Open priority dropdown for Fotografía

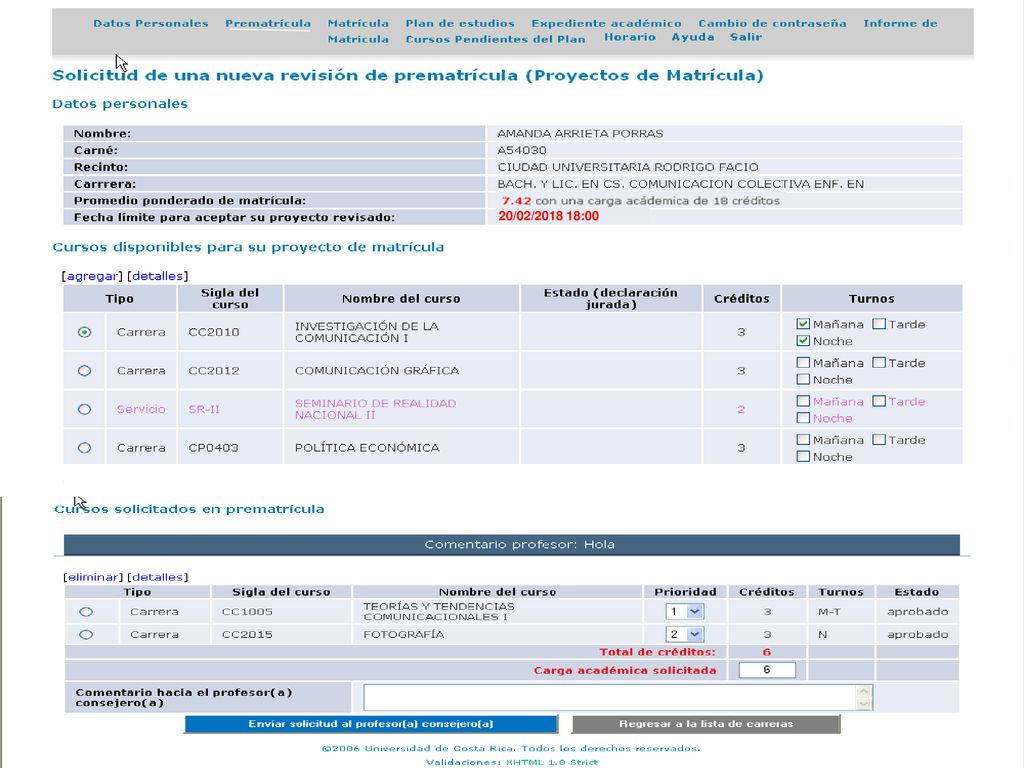point(684,634)
